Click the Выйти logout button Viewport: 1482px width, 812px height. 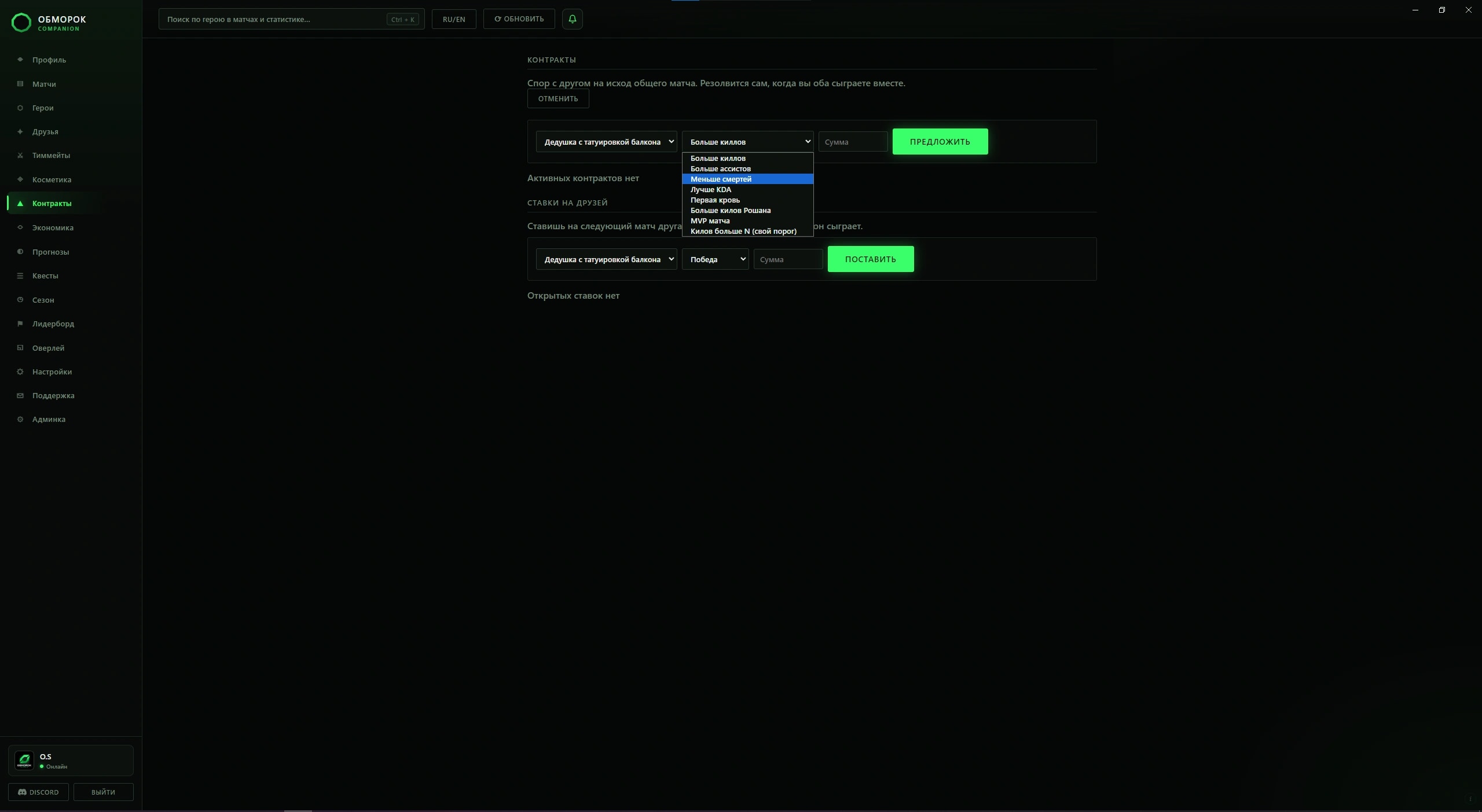pyautogui.click(x=103, y=792)
